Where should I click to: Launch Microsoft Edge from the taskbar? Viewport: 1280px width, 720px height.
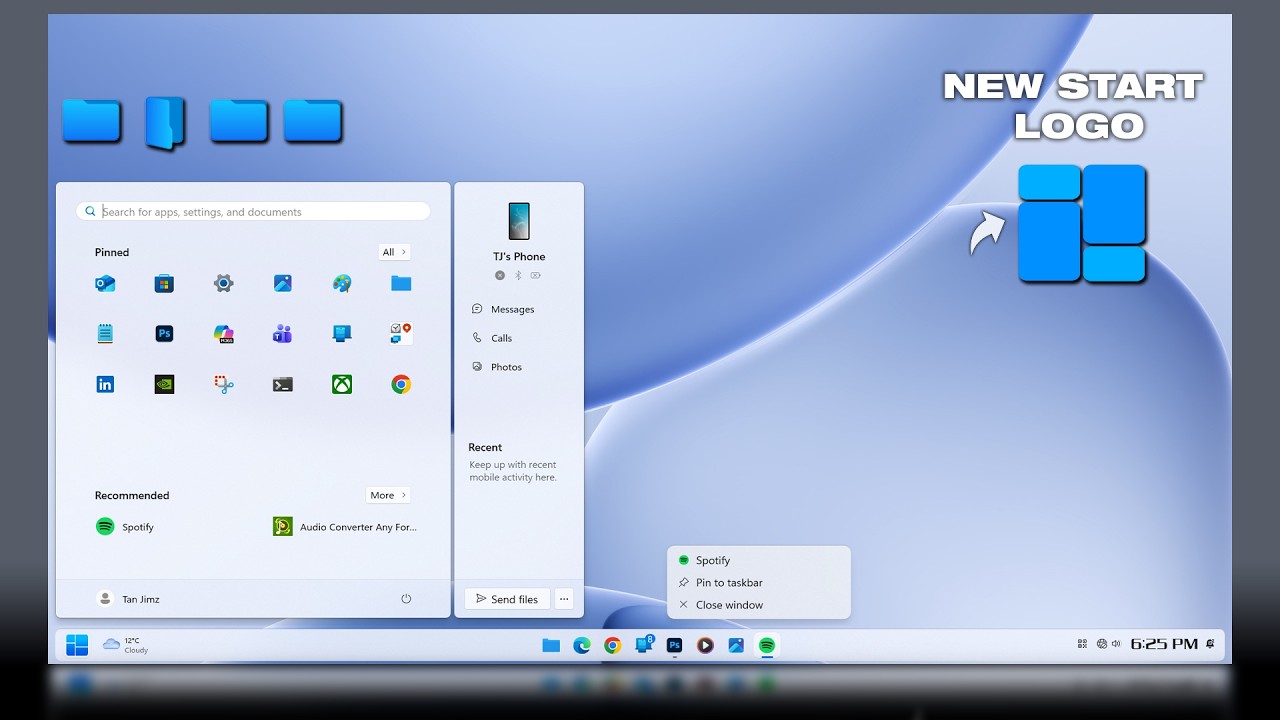582,646
